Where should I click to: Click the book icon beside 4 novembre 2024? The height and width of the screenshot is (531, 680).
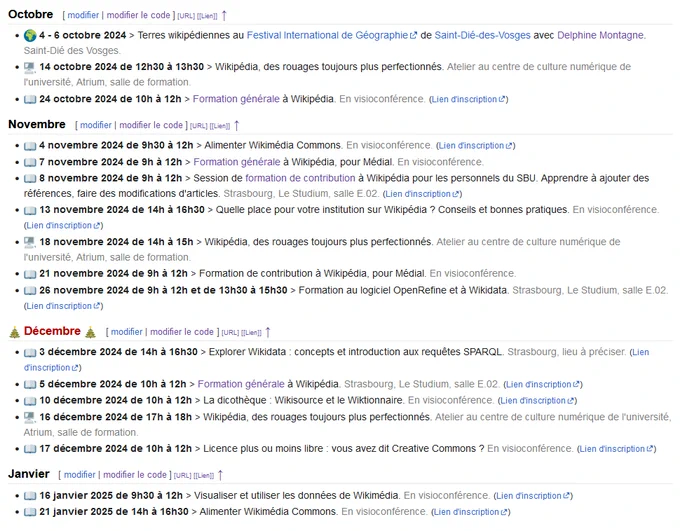[x=30, y=146]
